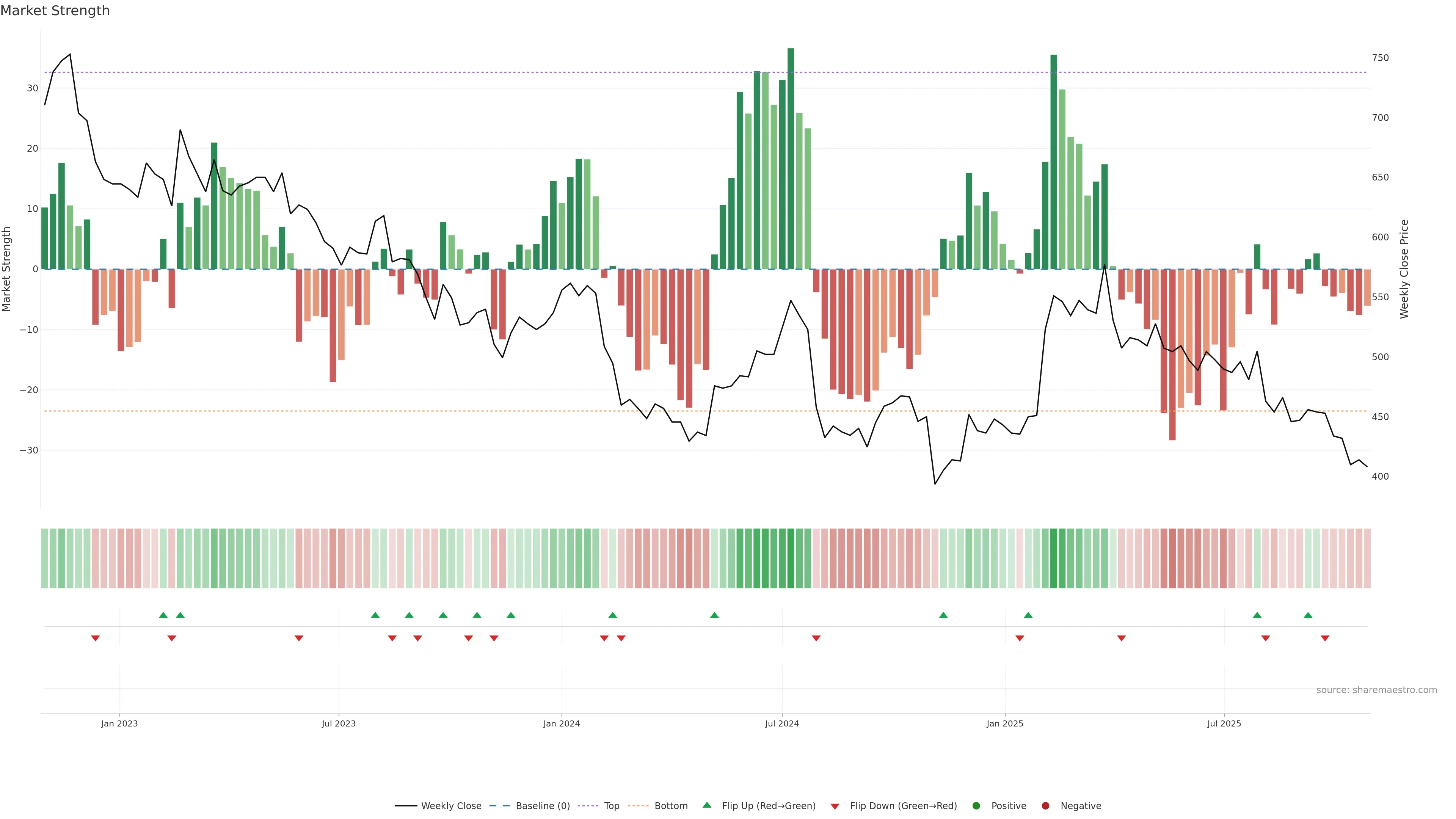Click the last red flip-down triangle on the right
Image resolution: width=1456 pixels, height=819 pixels.
coord(1325,638)
